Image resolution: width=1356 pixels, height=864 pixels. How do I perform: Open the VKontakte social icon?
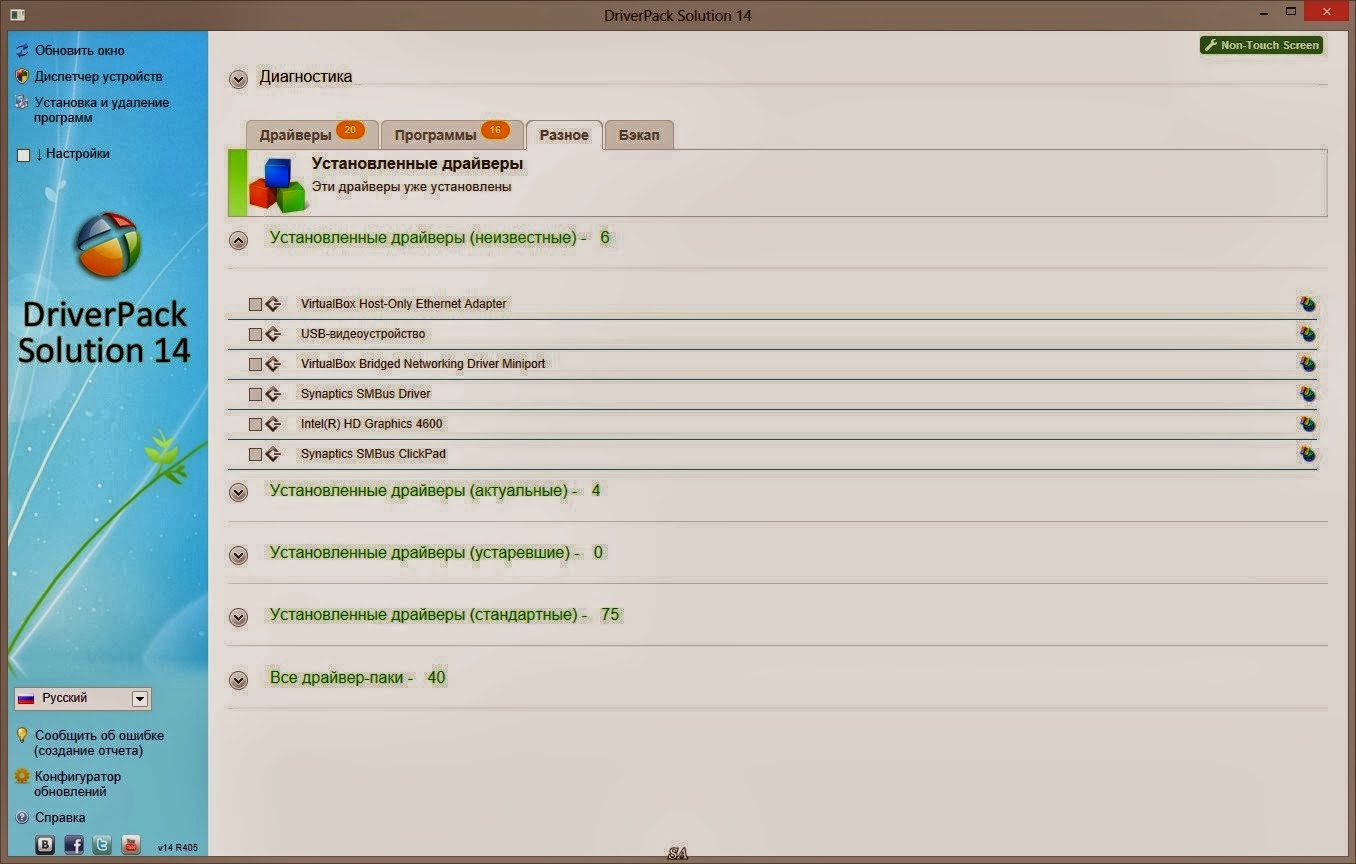[x=45, y=844]
